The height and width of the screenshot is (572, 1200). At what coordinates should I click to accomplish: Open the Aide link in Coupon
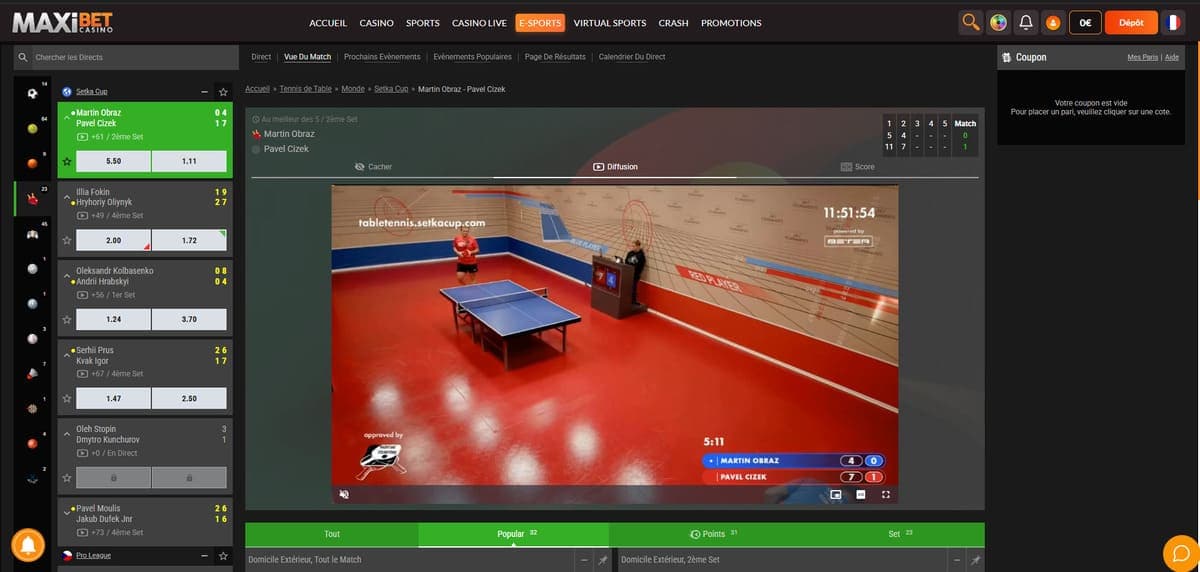click(x=1172, y=57)
